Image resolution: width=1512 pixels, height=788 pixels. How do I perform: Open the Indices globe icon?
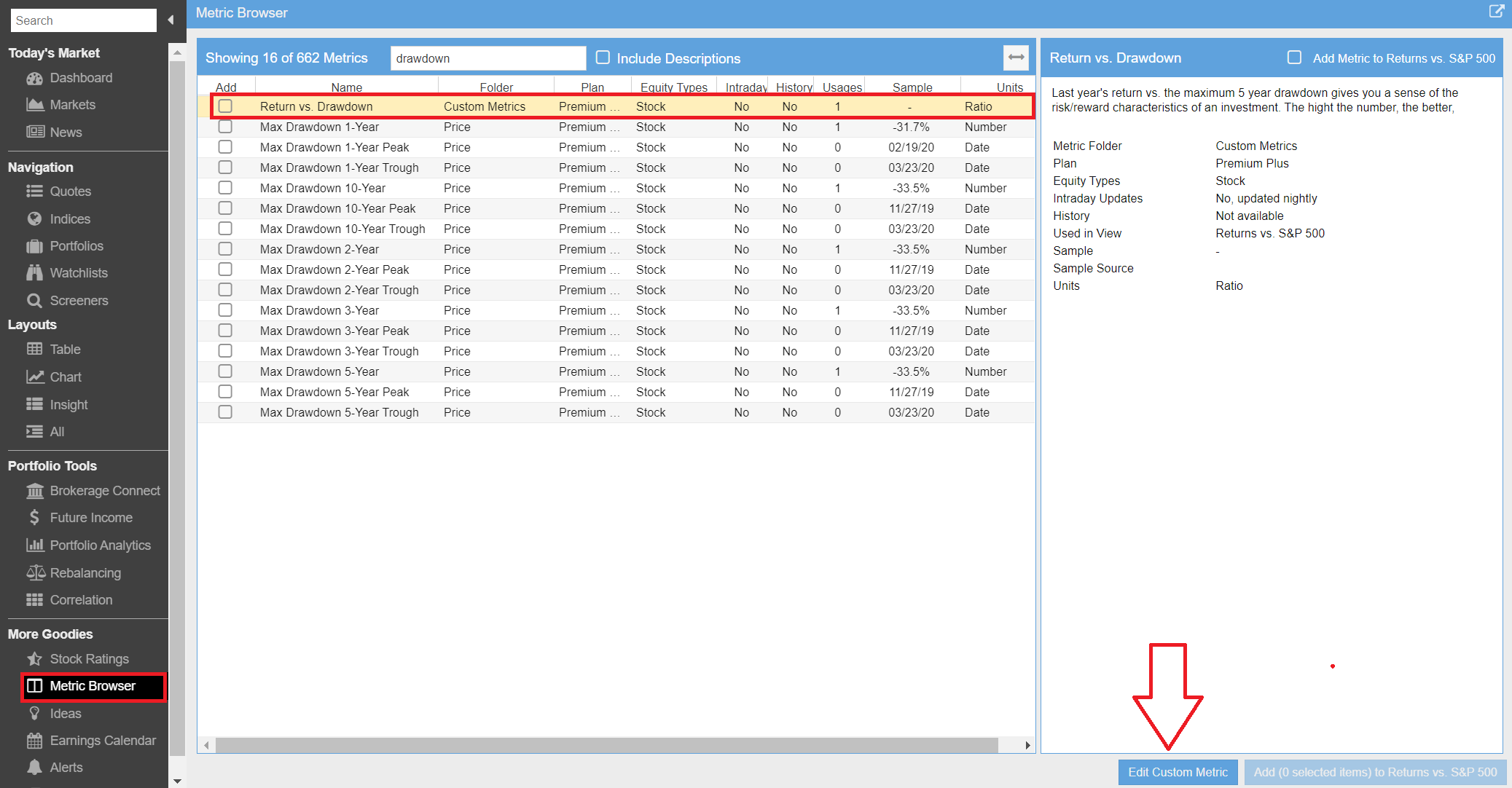tap(34, 218)
